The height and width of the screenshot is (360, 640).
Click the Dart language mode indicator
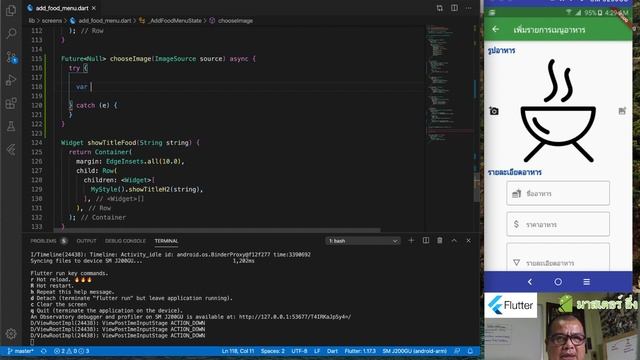[x=332, y=351]
